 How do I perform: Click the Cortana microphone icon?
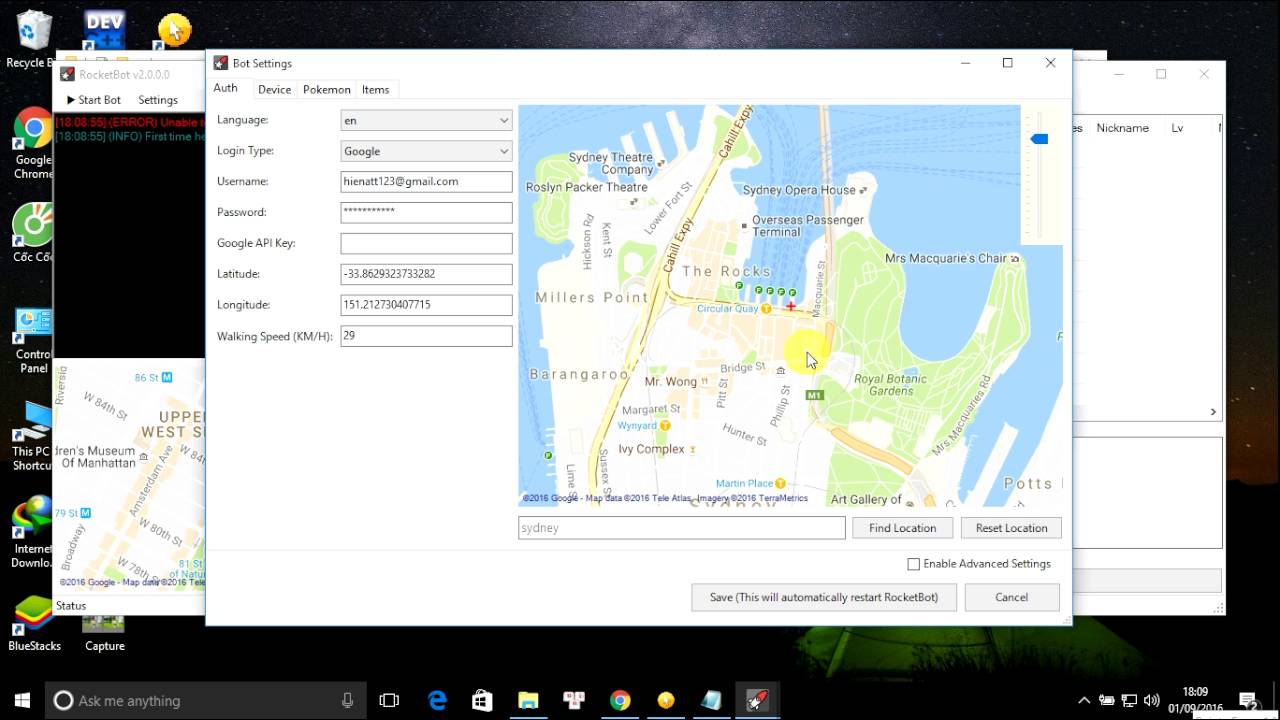[x=347, y=700]
